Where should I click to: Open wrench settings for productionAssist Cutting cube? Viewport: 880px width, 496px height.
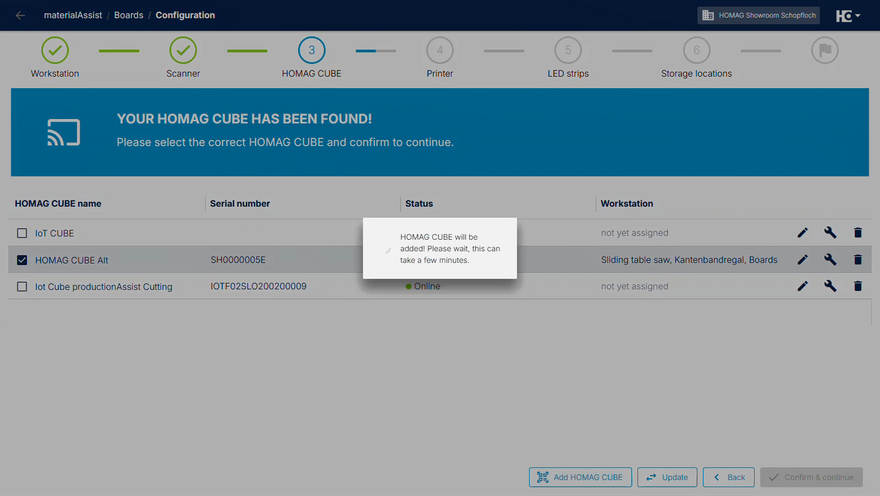(x=830, y=286)
